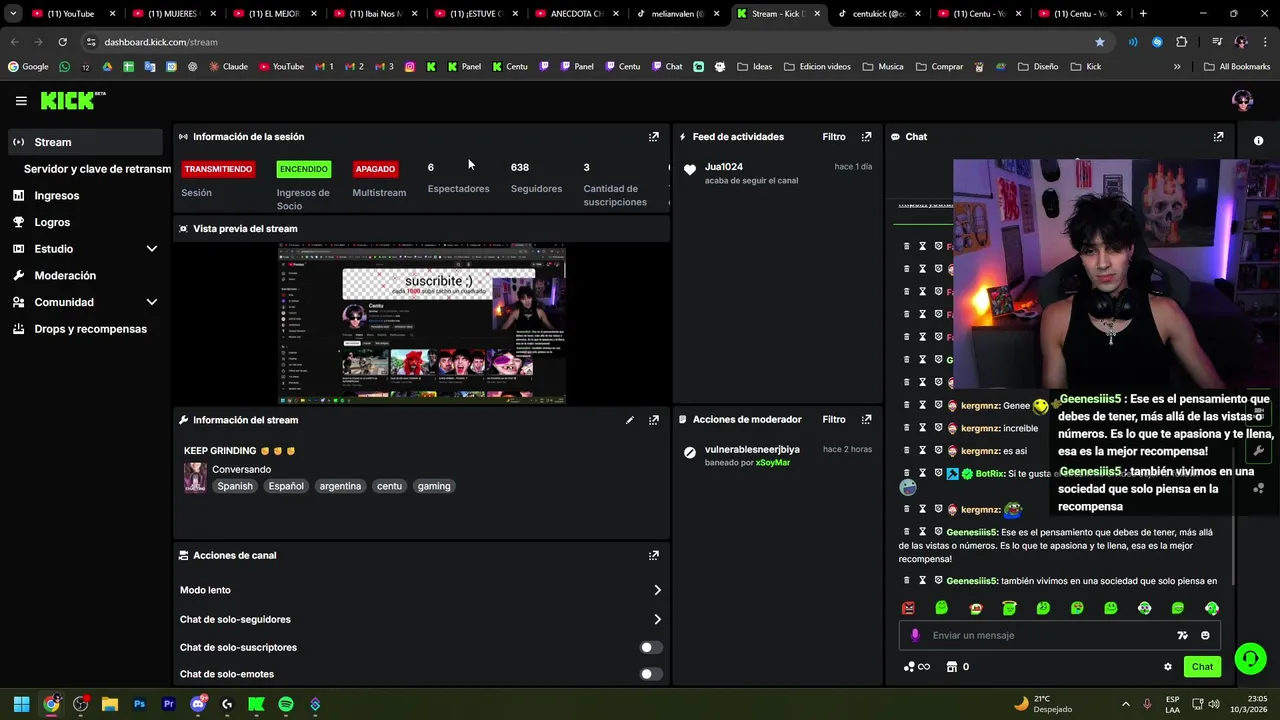Open Filtro in Feed de actividades
Image resolution: width=1280 pixels, height=720 pixels.
[834, 137]
